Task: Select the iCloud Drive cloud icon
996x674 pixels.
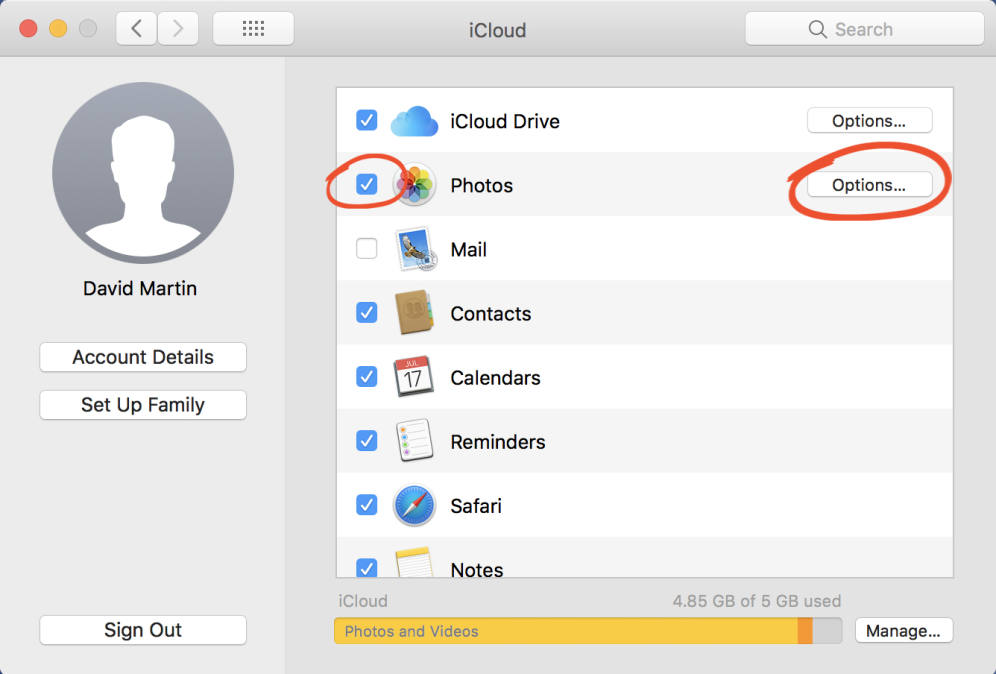Action: [415, 120]
